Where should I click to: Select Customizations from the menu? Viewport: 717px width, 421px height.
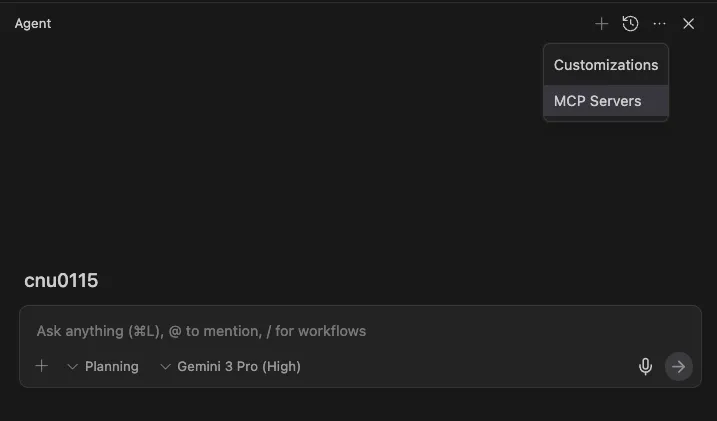606,65
